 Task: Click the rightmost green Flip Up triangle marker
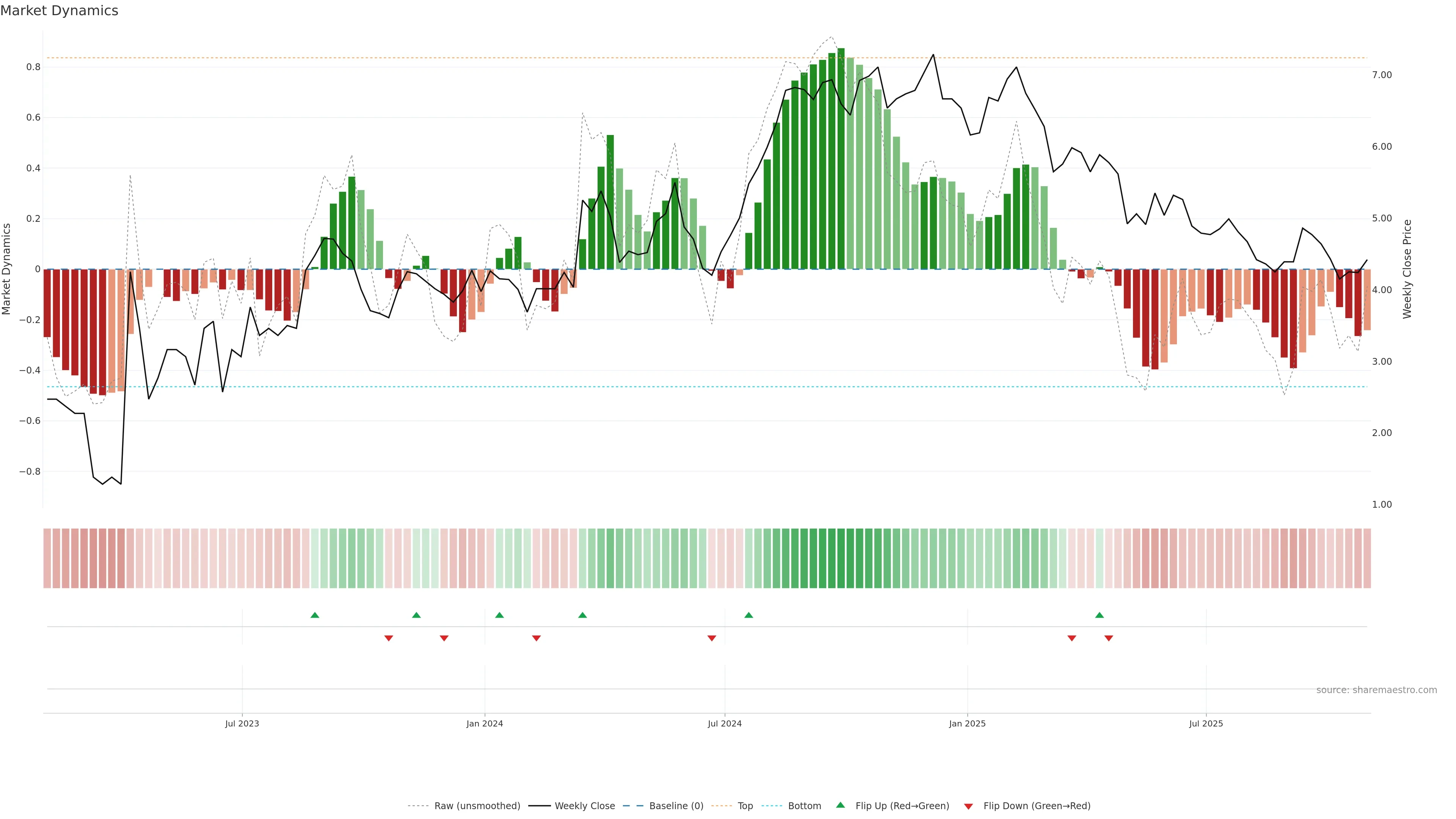pyautogui.click(x=1099, y=615)
